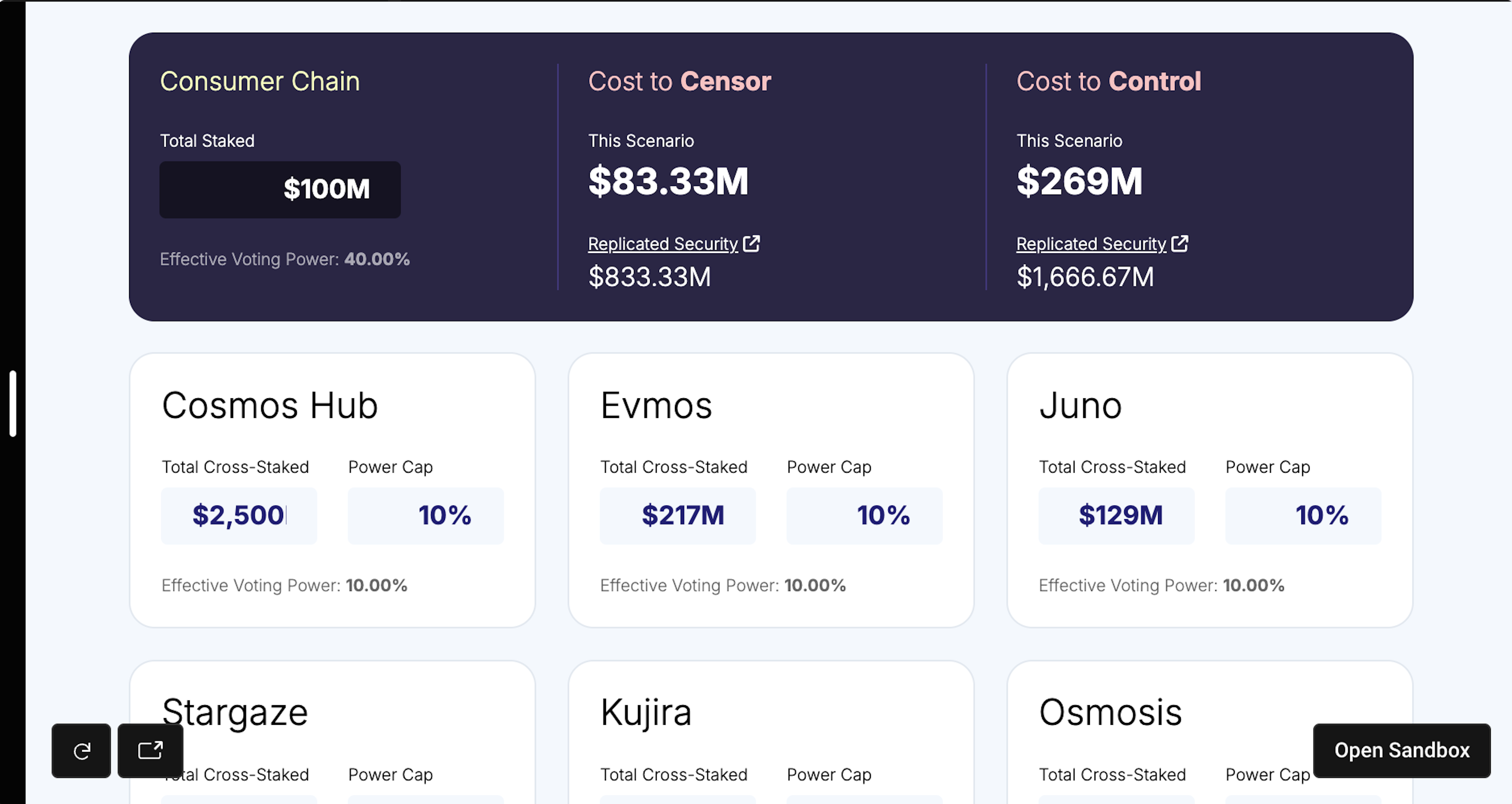This screenshot has width=1512, height=804.
Task: Click Juno Effective Voting Power 10.00%
Action: (x=1162, y=585)
